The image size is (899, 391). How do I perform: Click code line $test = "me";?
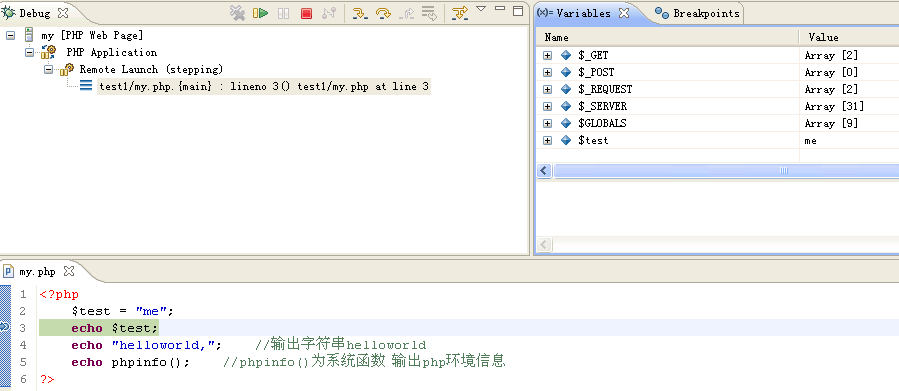[x=122, y=311]
